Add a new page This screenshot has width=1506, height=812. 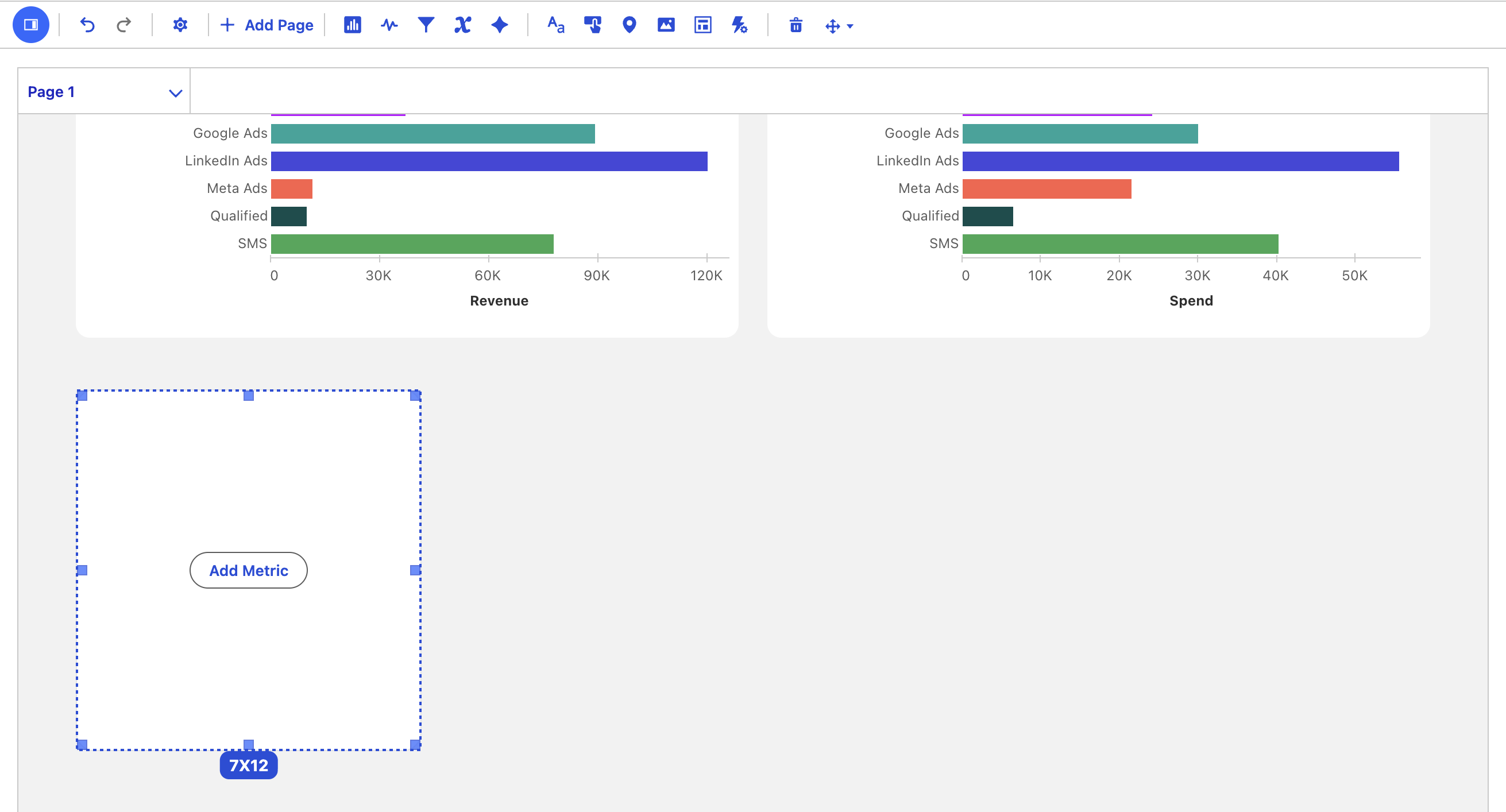267,25
